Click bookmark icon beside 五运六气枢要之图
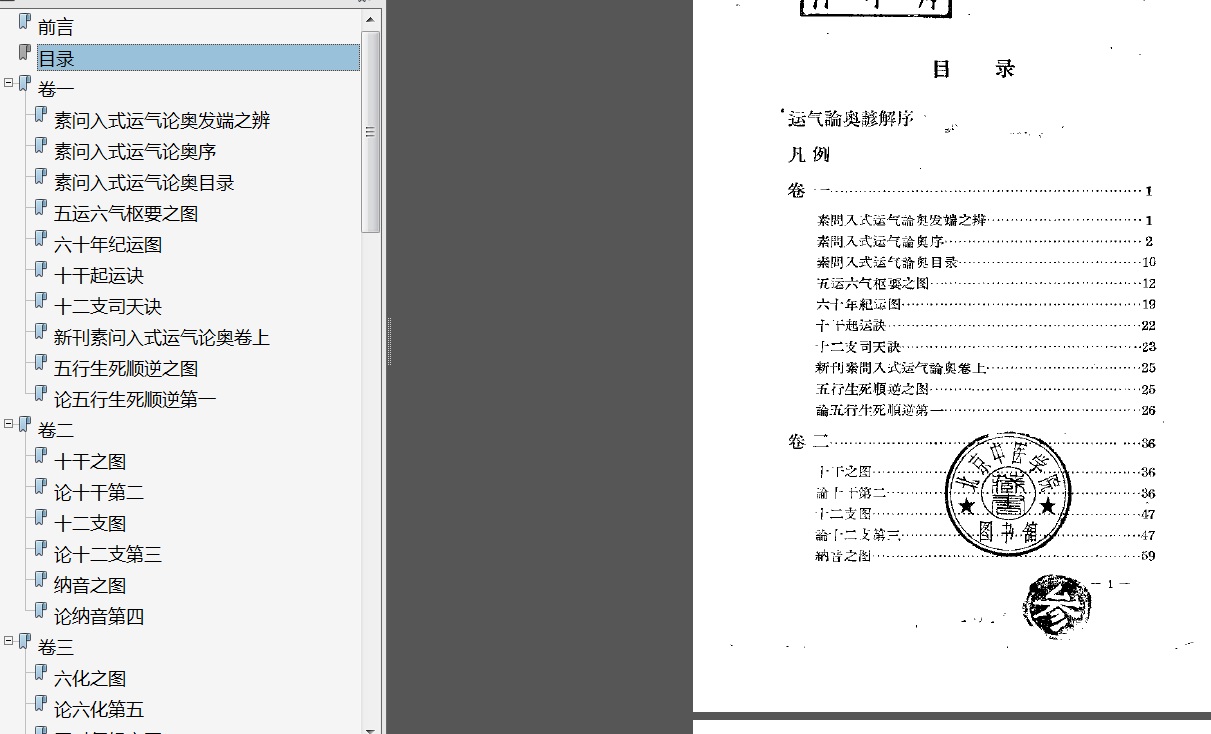1211x734 pixels. point(41,208)
